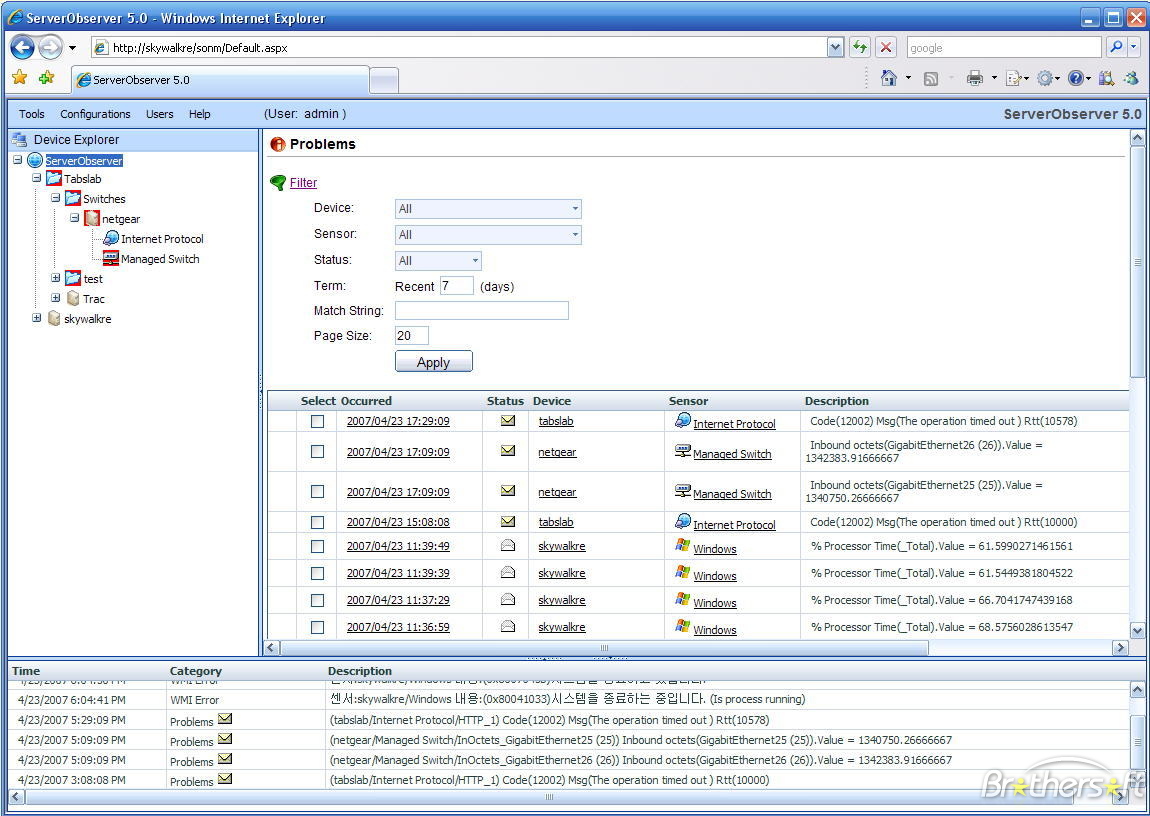Expand the skywalkre tree node
Image resolution: width=1150 pixels, height=816 pixels.
[x=36, y=317]
